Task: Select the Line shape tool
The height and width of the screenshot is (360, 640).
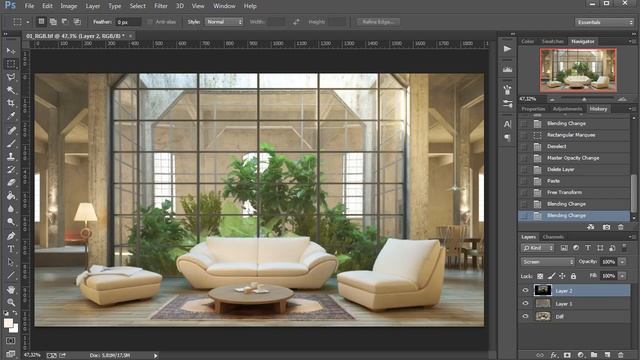Action: tap(11, 275)
